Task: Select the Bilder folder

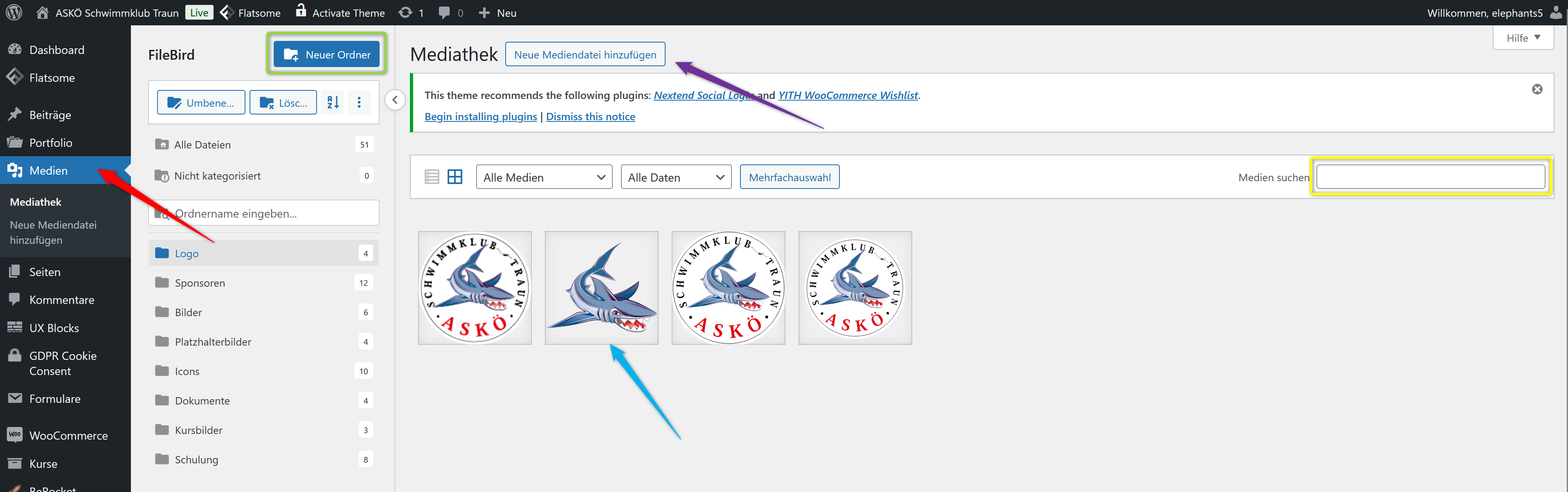Action: [263, 312]
